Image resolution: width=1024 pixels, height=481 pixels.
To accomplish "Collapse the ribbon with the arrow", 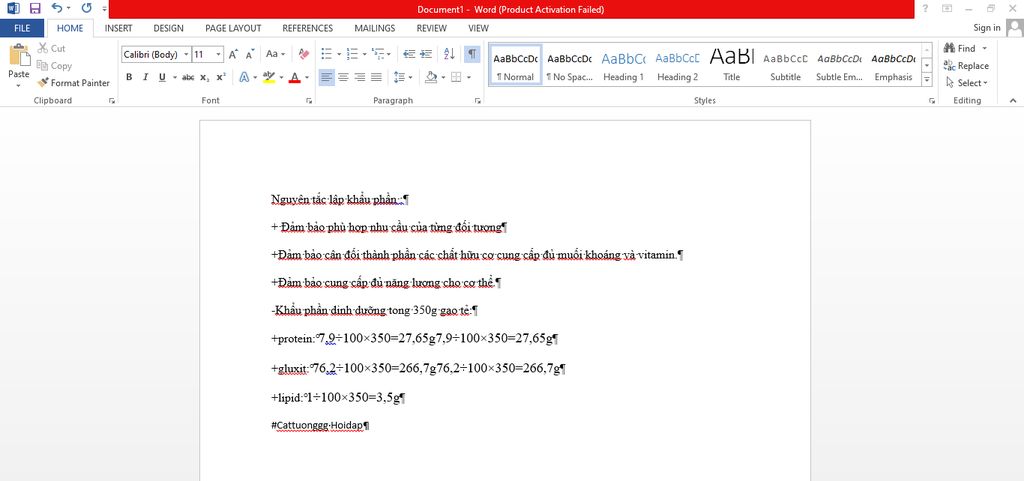I will point(1013,101).
